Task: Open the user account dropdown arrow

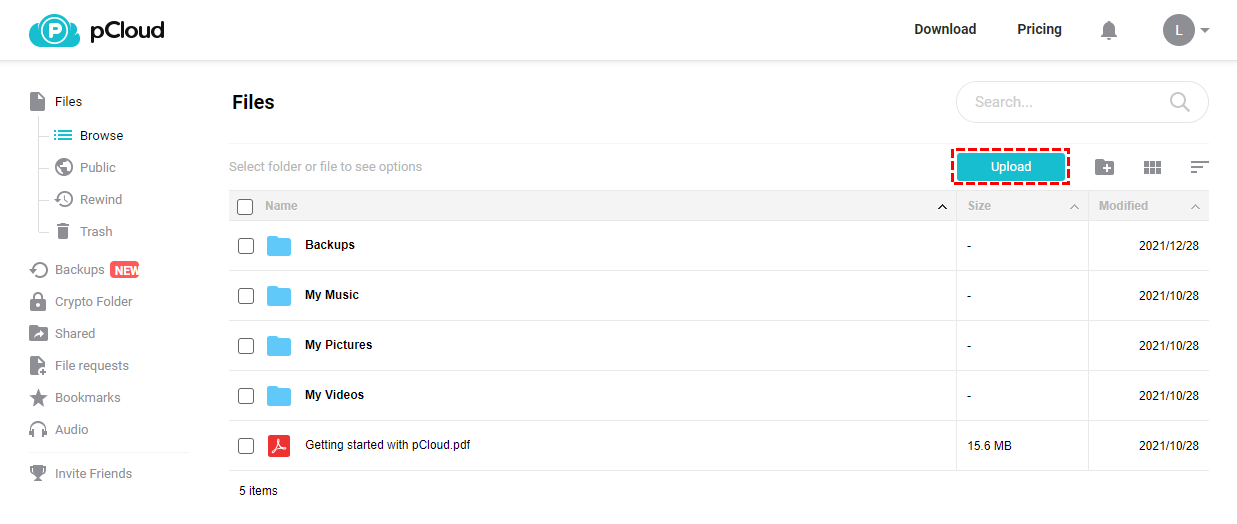Action: click(1205, 30)
